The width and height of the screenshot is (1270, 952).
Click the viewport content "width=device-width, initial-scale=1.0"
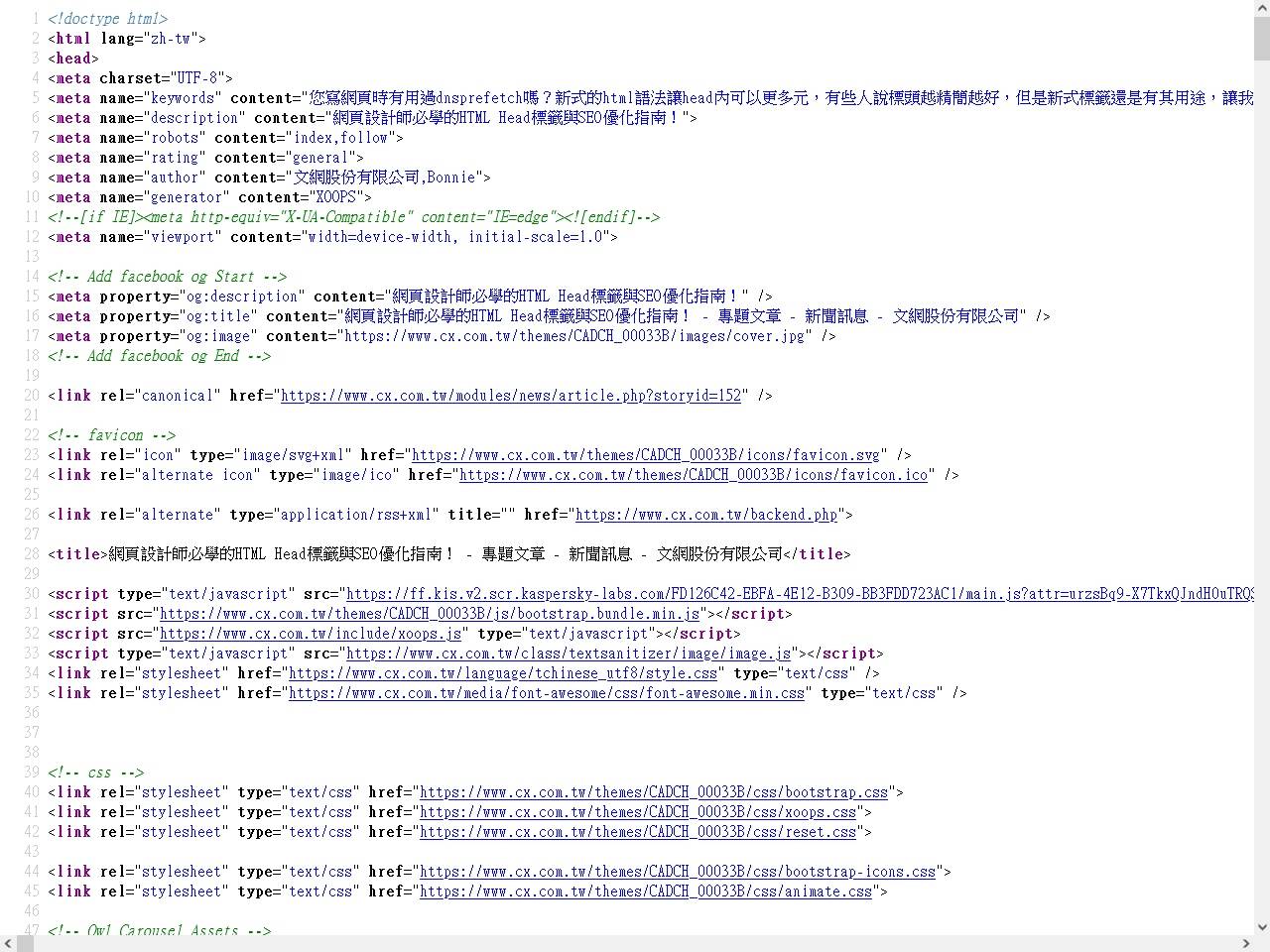point(455,237)
